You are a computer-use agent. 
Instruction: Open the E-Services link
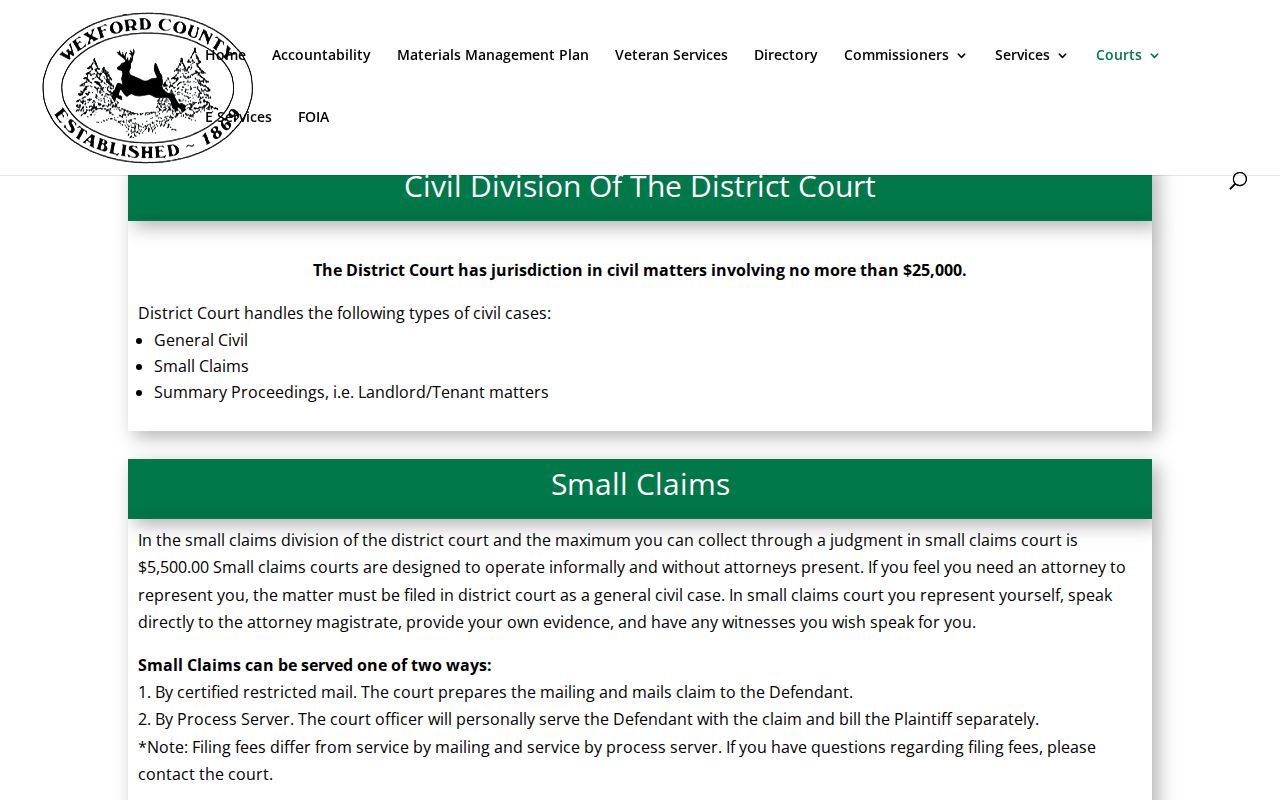click(x=238, y=117)
